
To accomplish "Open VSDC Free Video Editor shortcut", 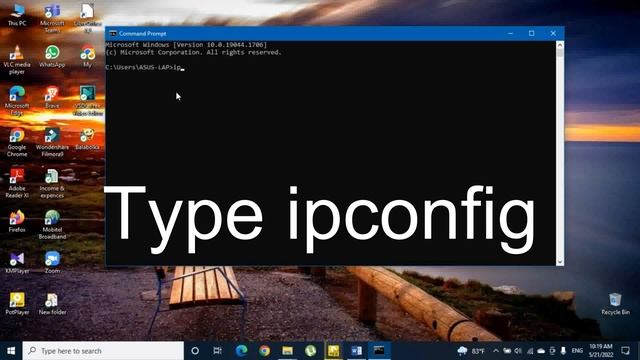I will click(x=87, y=100).
